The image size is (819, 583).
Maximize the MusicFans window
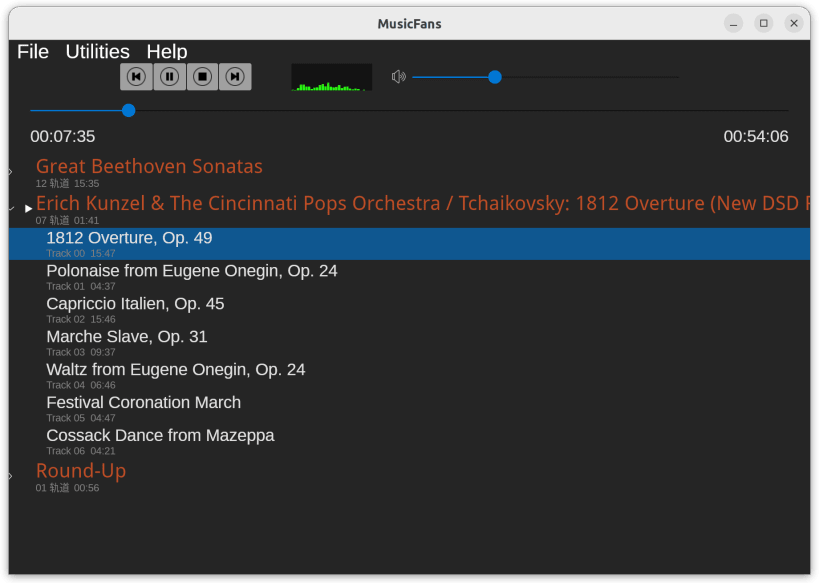[x=764, y=24]
